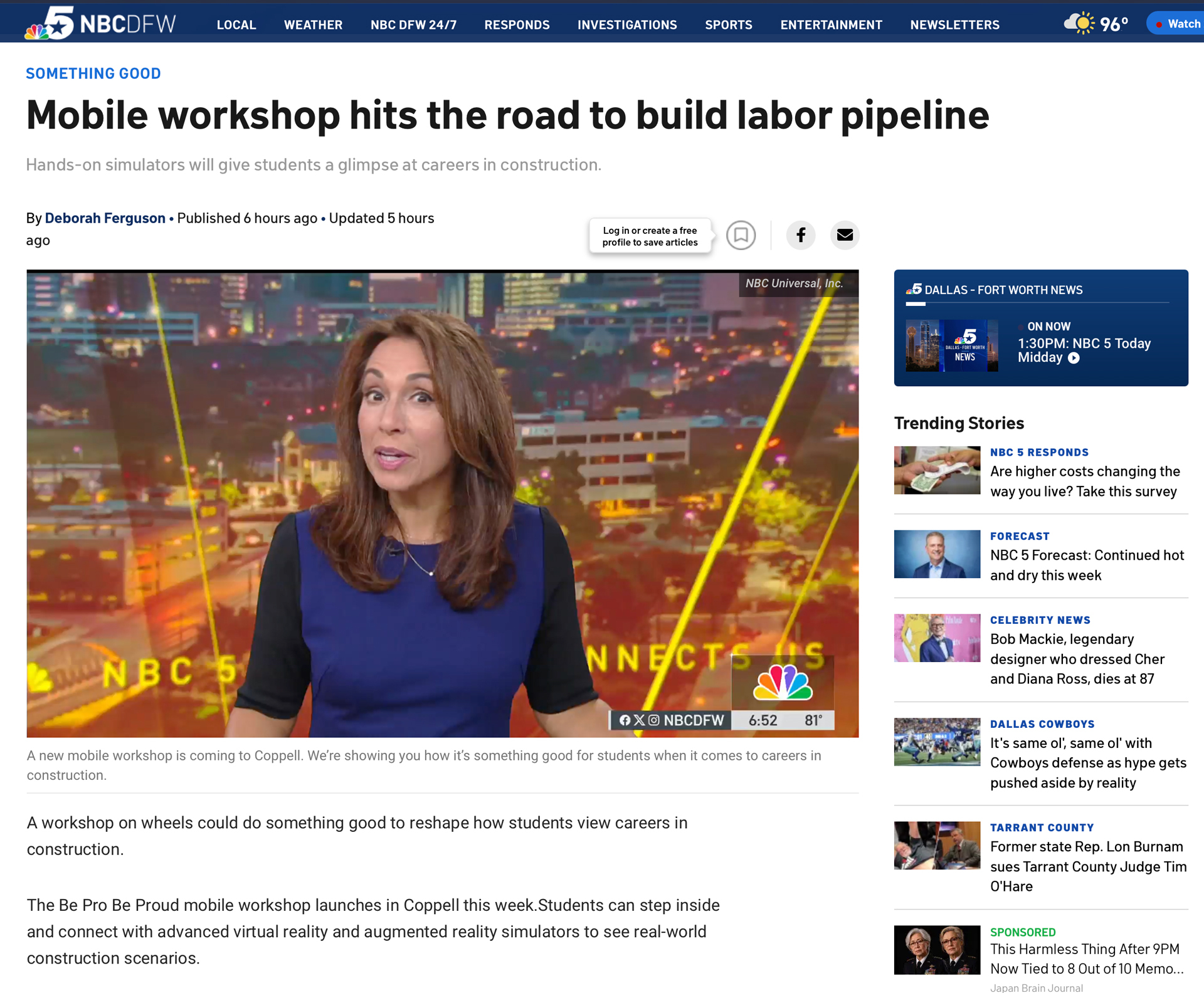1204x993 pixels.
Task: Open the RESPONDS menu
Action: (517, 24)
